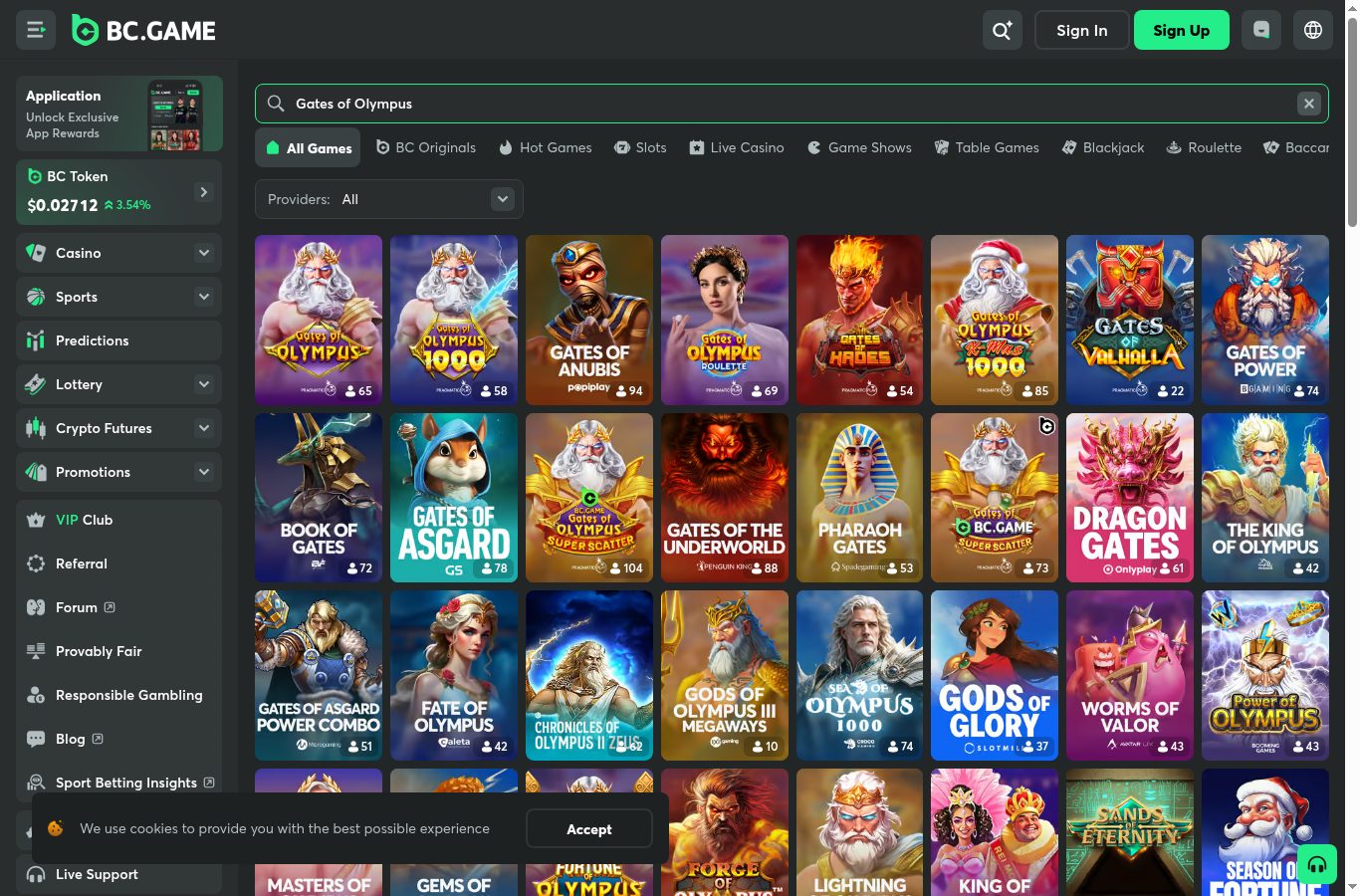This screenshot has height=896, width=1360.
Task: Open the search icon in header
Action: [x=1002, y=30]
